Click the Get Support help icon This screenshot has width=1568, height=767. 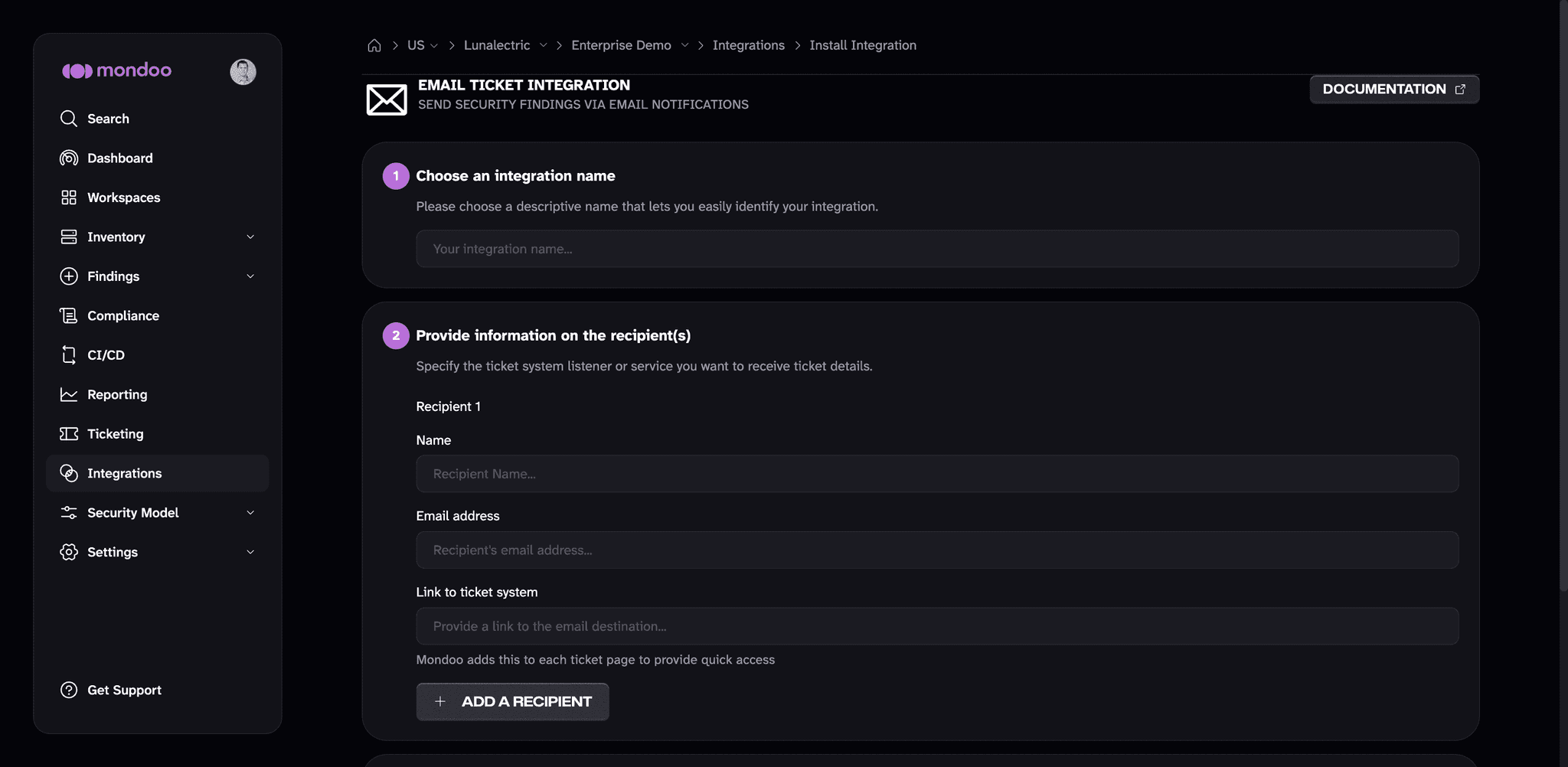[69, 690]
